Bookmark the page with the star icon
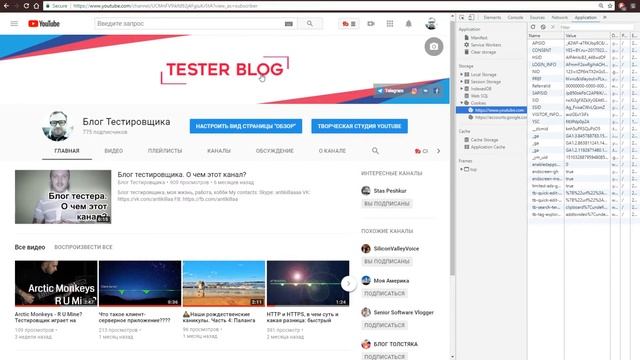 click(610, 6)
